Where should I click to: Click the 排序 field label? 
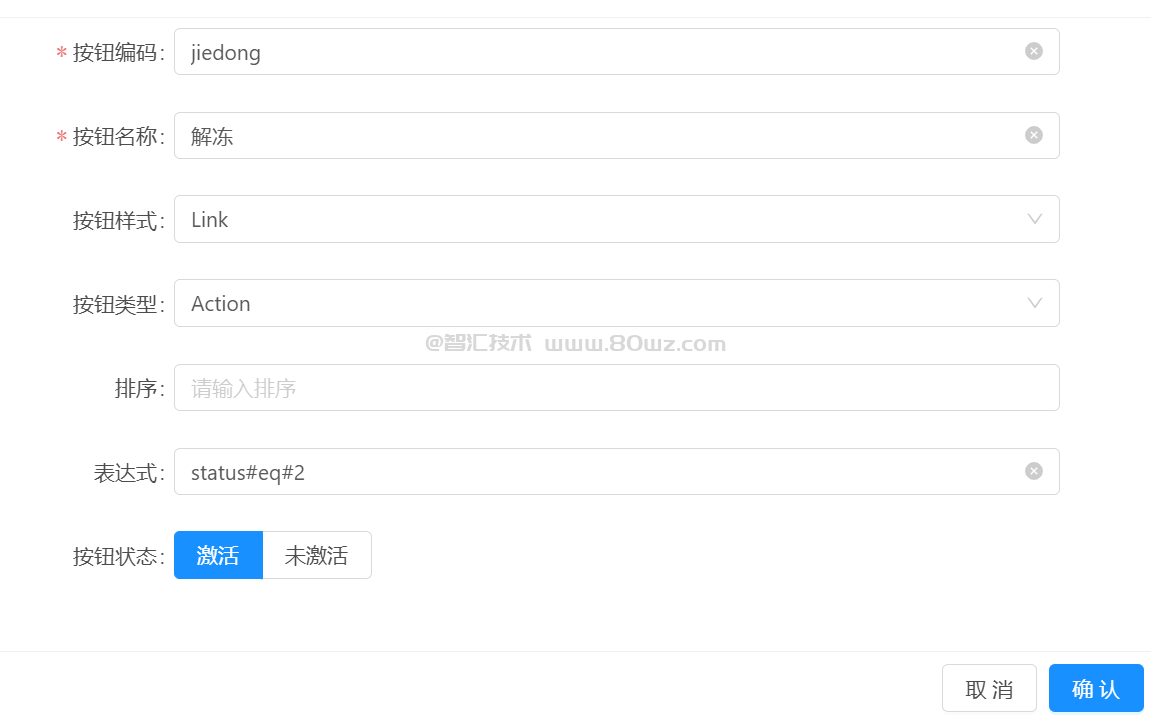(x=139, y=388)
